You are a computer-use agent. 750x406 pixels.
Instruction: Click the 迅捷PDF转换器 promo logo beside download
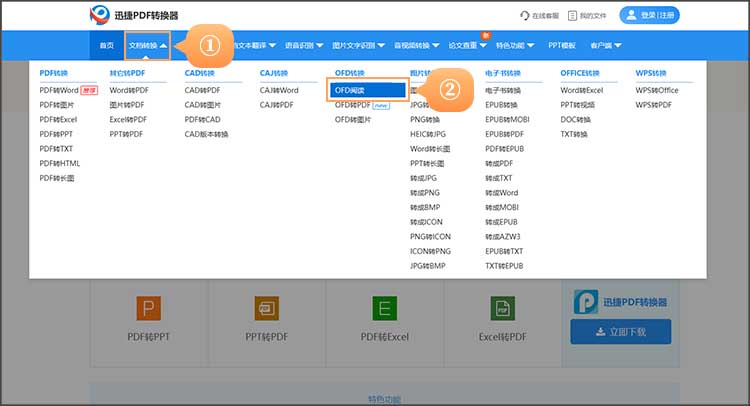pyautogui.click(x=586, y=302)
